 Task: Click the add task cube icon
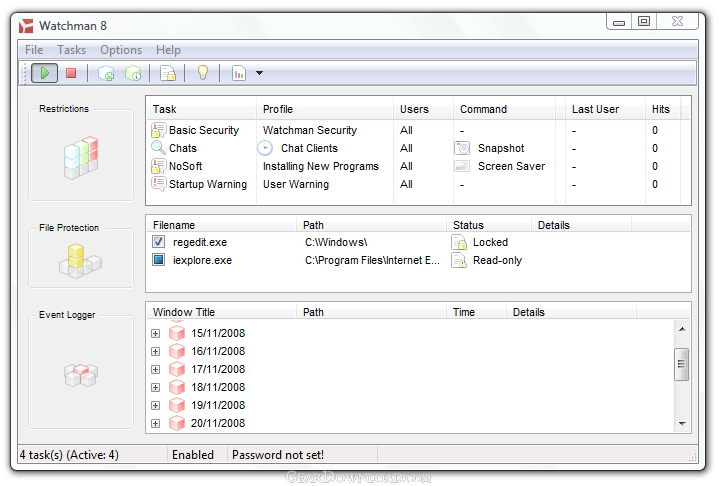click(x=106, y=73)
